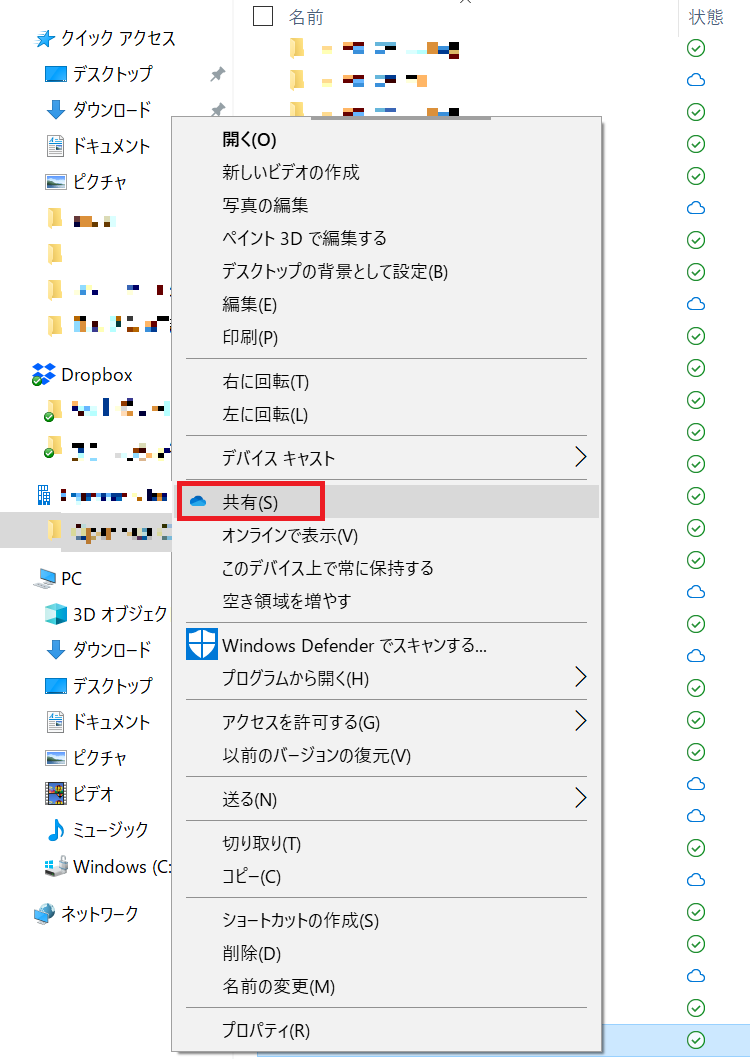750x1059 pixels.
Task: Expand デバイス キャスト submenu arrow
Action: pyautogui.click(x=580, y=457)
